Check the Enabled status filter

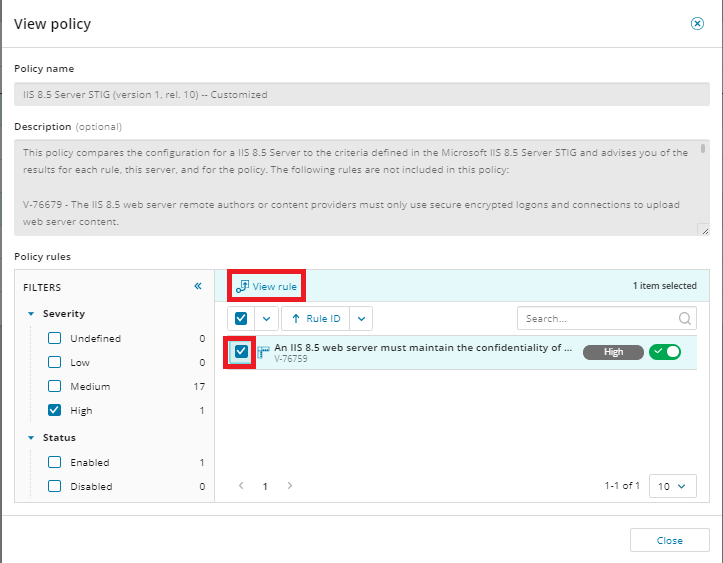point(56,463)
